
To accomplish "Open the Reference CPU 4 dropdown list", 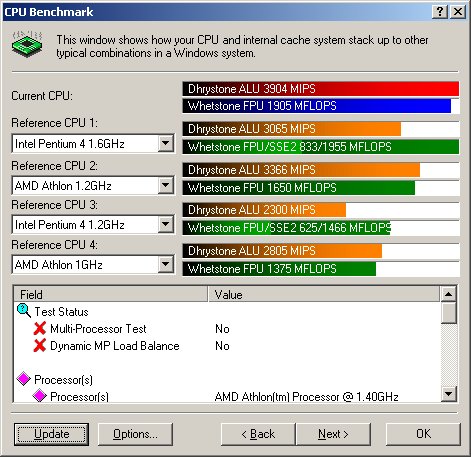I will coord(165,264).
